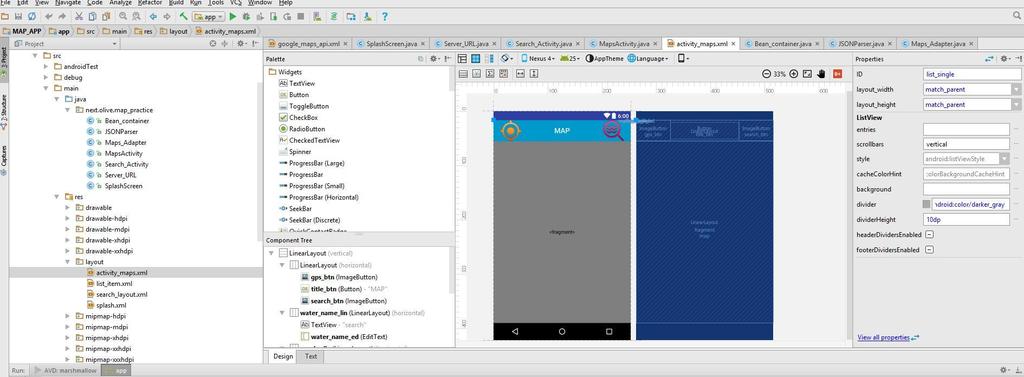Collapse water_name_lin in Component Tree

tap(283, 313)
